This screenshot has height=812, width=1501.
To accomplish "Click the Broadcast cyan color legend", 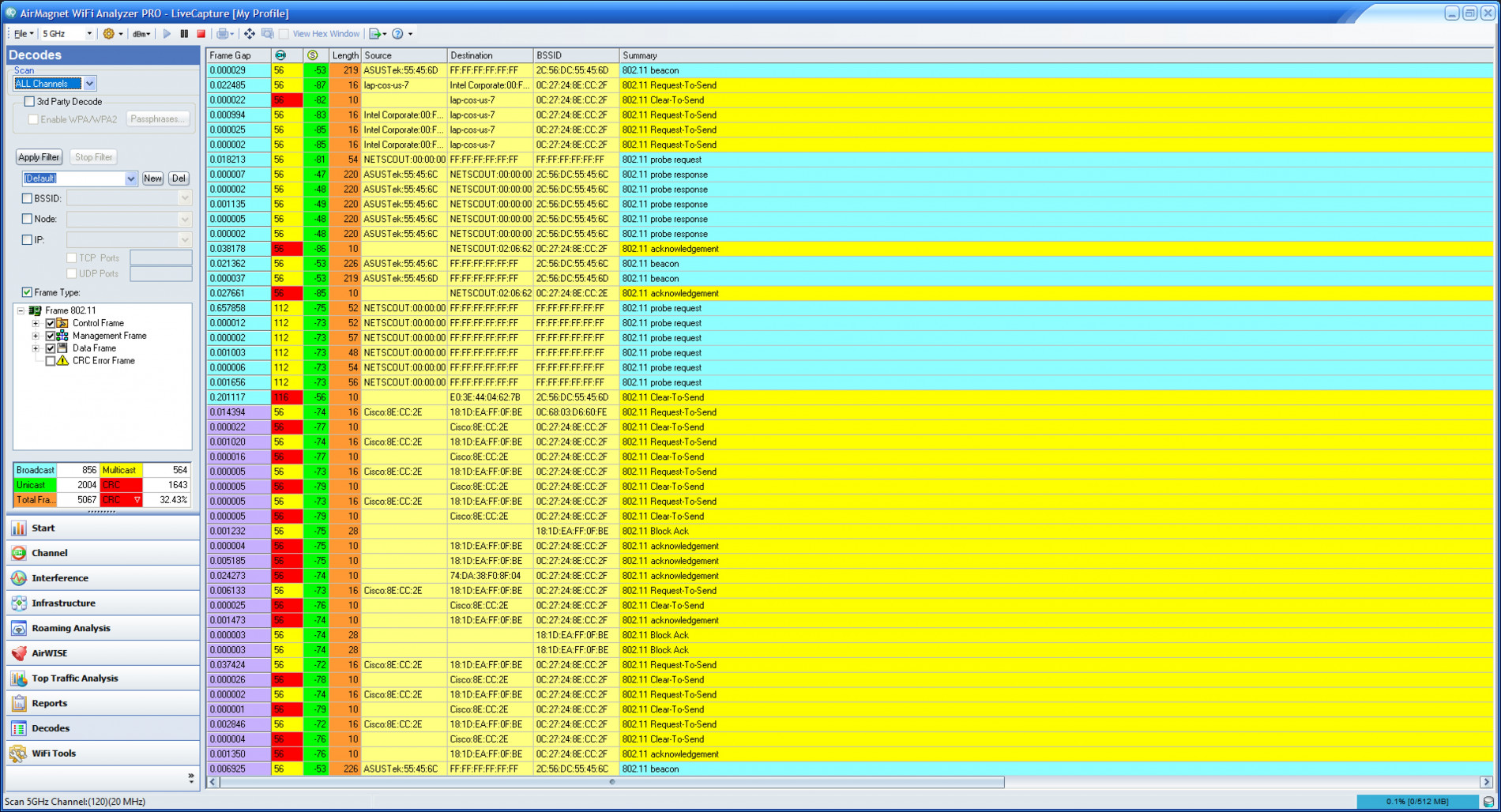I will point(36,471).
